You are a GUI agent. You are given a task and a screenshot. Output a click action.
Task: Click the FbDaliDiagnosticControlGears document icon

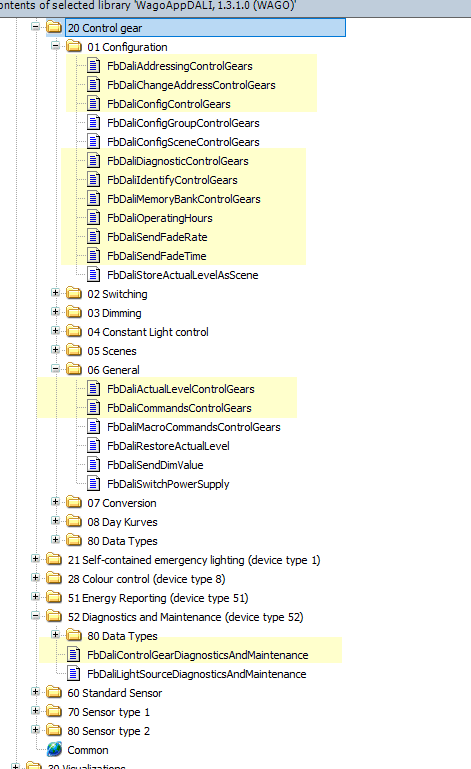coord(94,161)
